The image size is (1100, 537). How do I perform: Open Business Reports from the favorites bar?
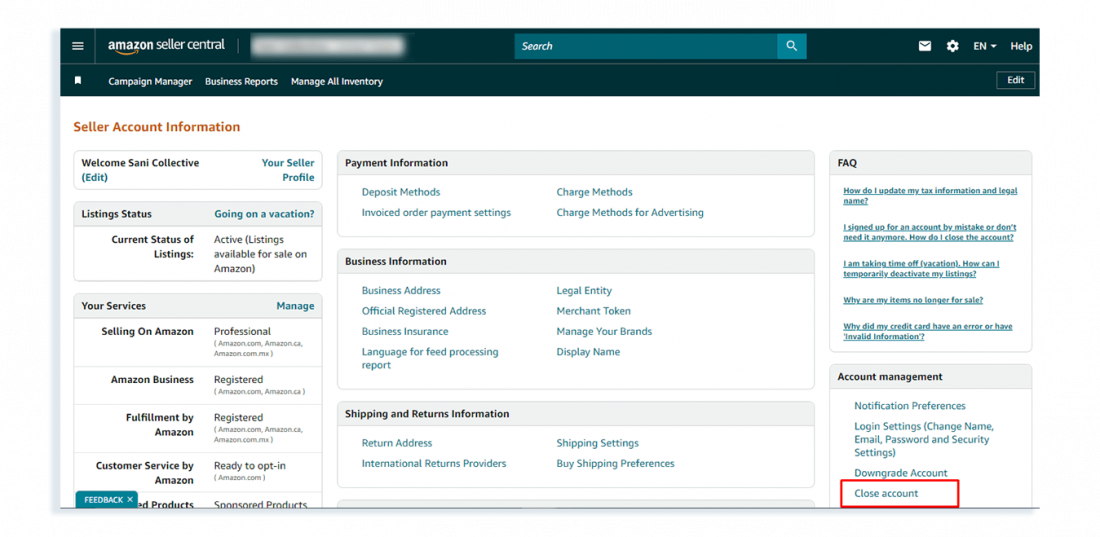(241, 81)
